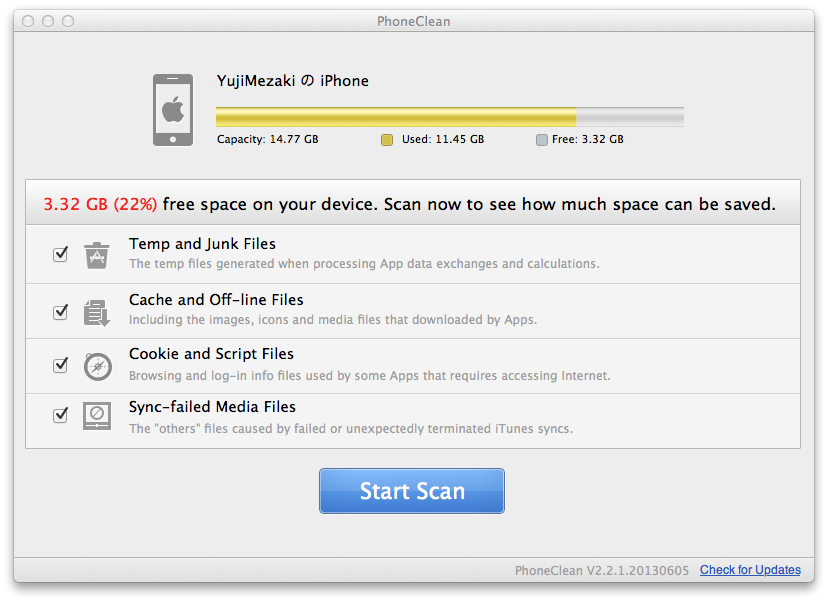Click the gray Free storage legend swatch
Viewport: 828px width, 602px height.
542,140
